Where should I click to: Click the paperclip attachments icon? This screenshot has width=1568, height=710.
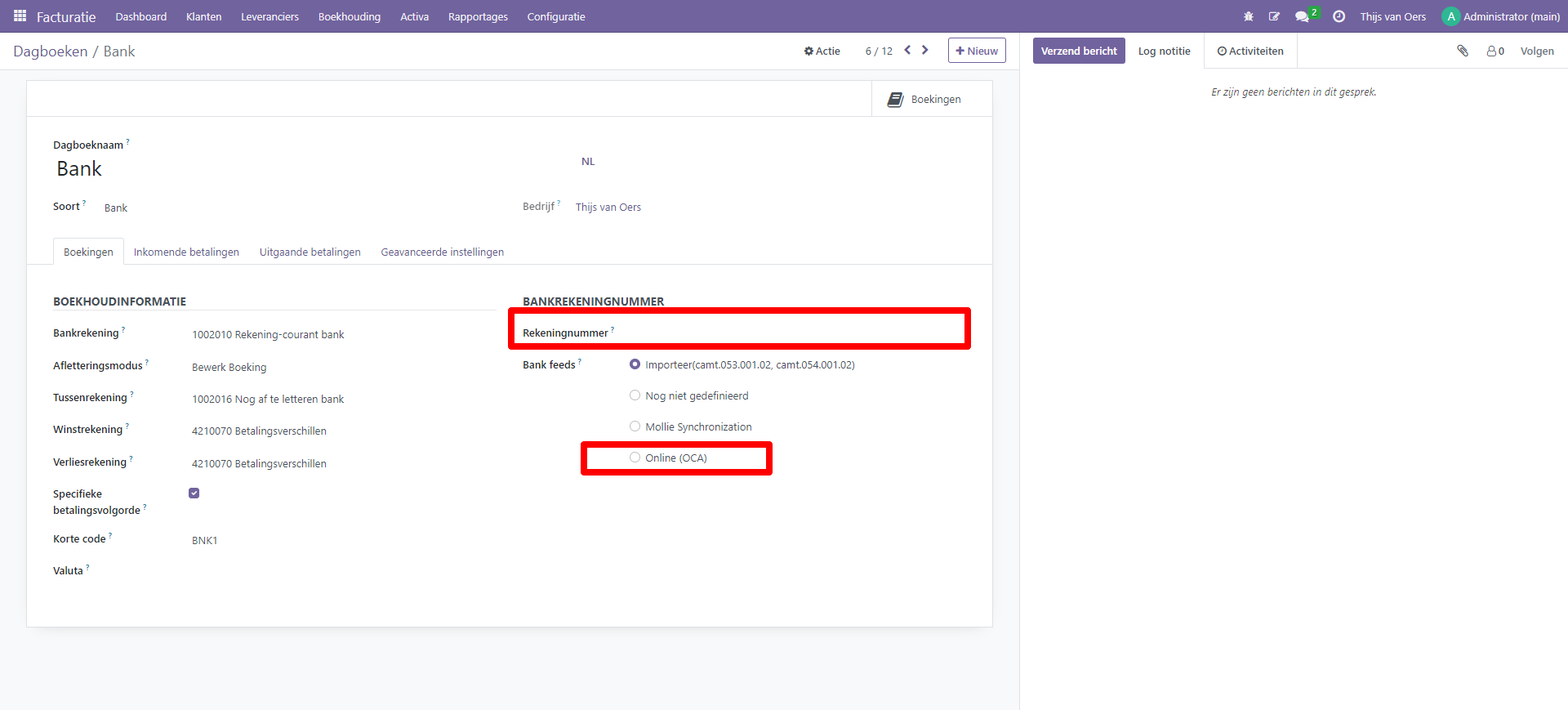(1463, 51)
